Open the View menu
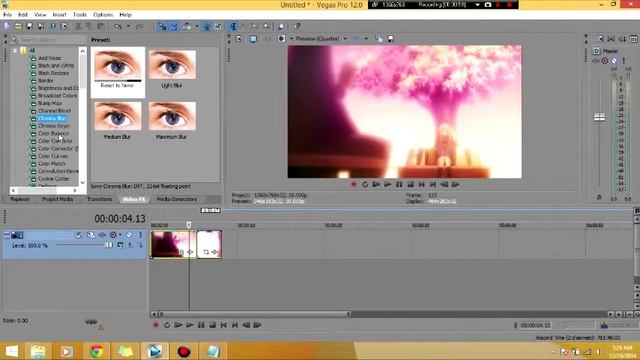The image size is (640, 360). pos(40,15)
